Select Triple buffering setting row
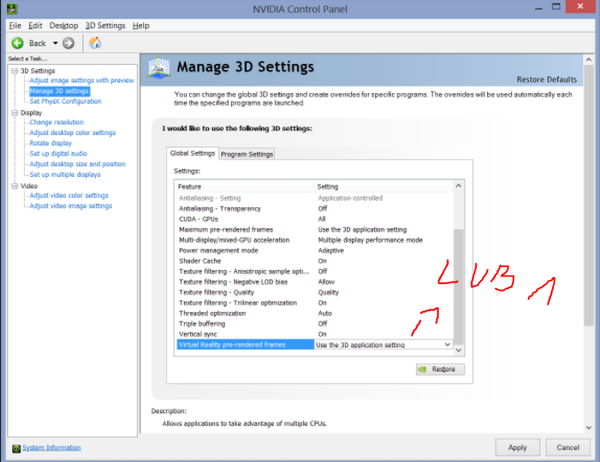The height and width of the screenshot is (462, 600). [x=315, y=324]
